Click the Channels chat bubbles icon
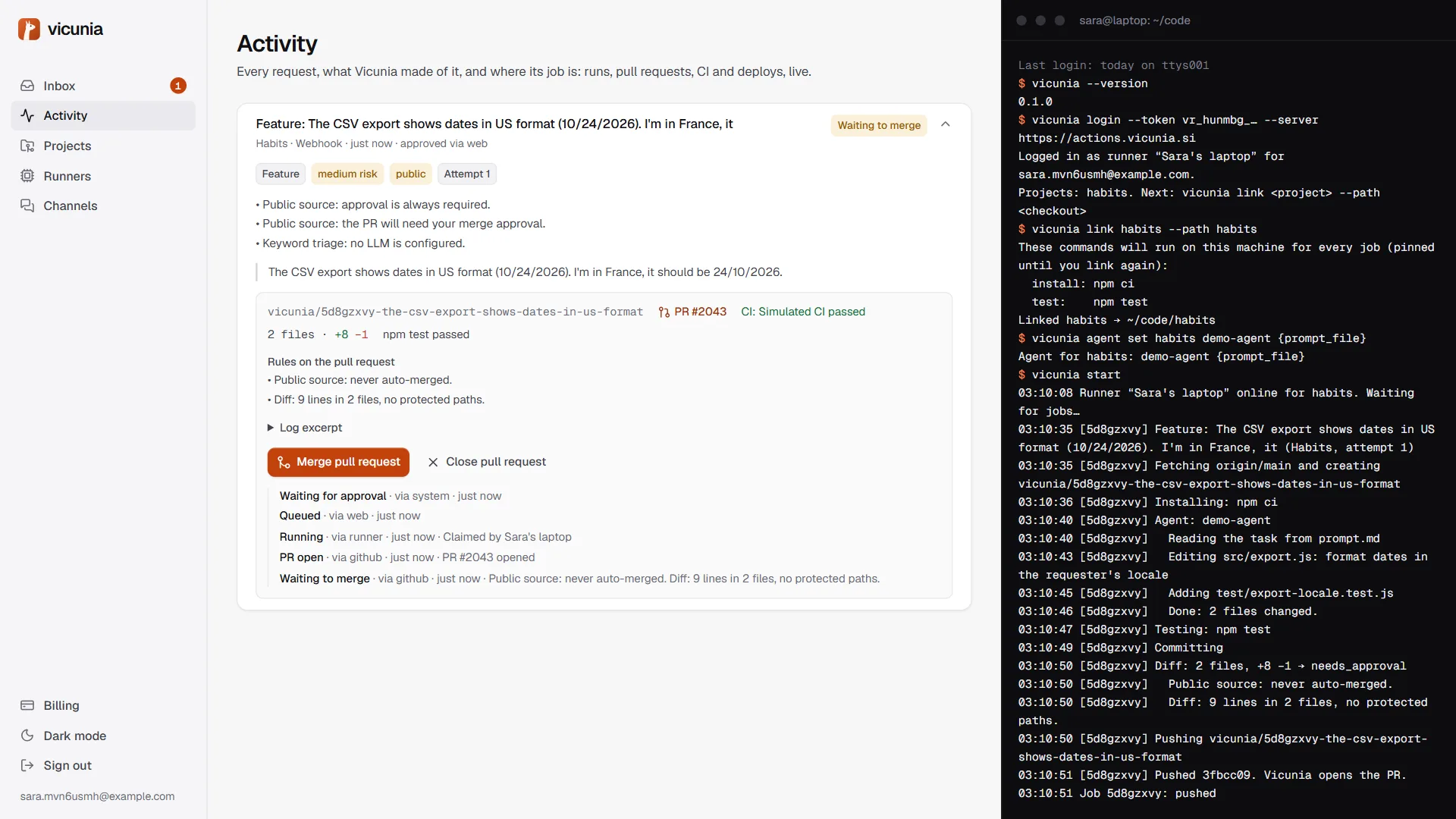 pos(27,206)
